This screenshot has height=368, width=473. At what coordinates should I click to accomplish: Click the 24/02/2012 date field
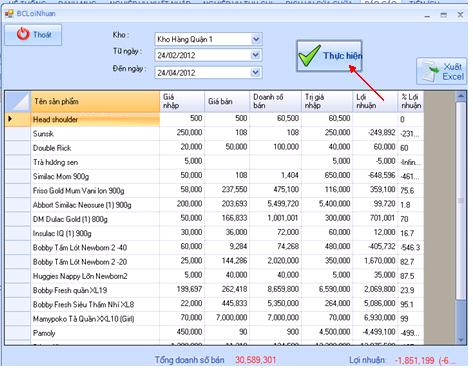tap(203, 55)
